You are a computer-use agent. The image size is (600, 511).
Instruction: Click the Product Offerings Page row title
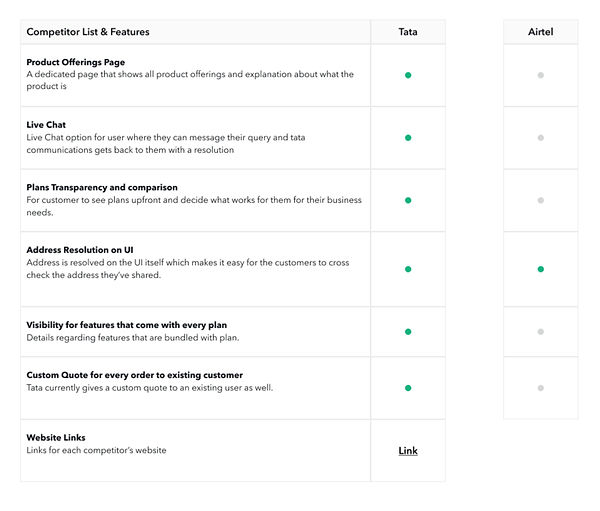75,62
